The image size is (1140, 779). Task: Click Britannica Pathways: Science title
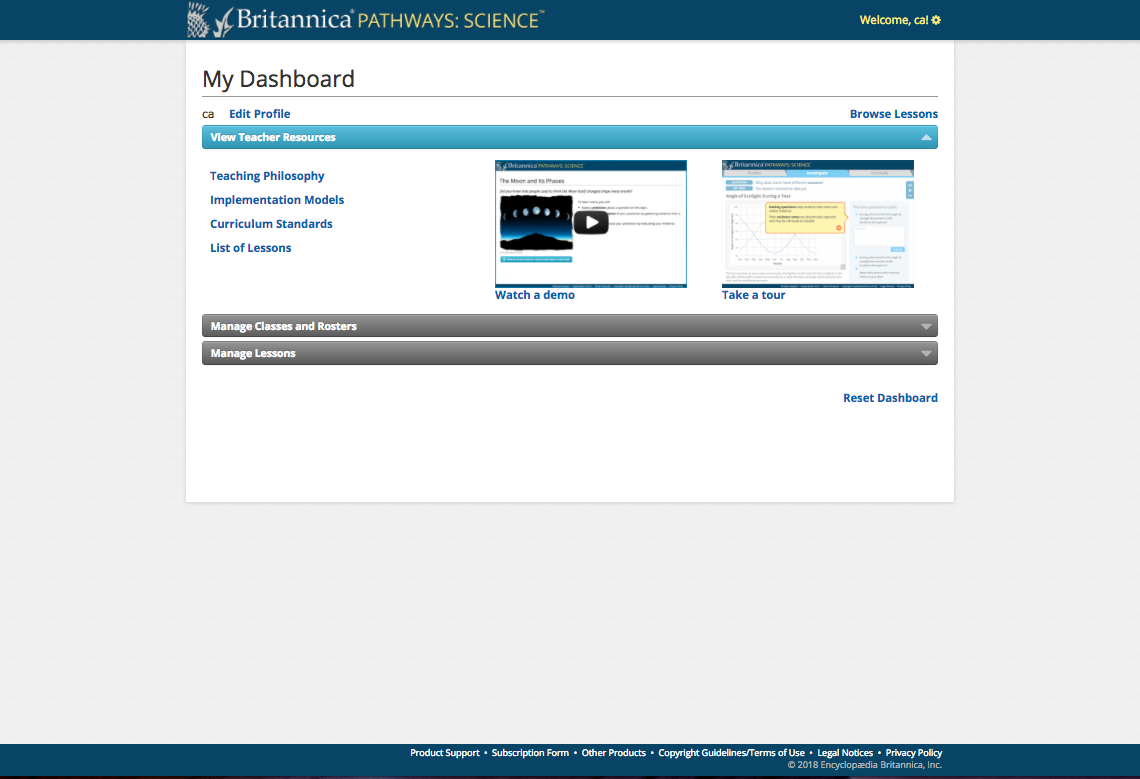point(389,20)
